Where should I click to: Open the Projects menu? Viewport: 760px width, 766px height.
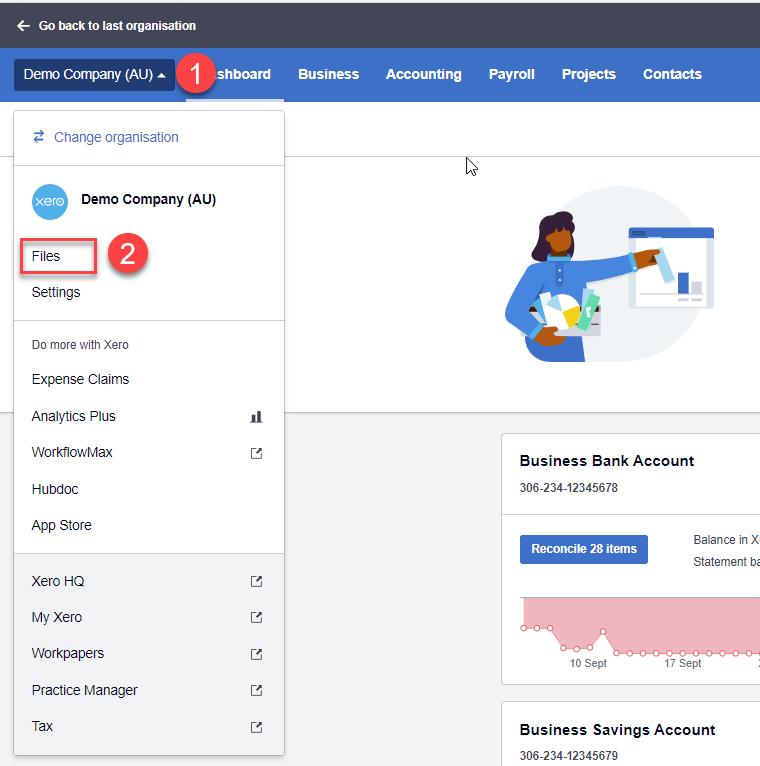[589, 74]
